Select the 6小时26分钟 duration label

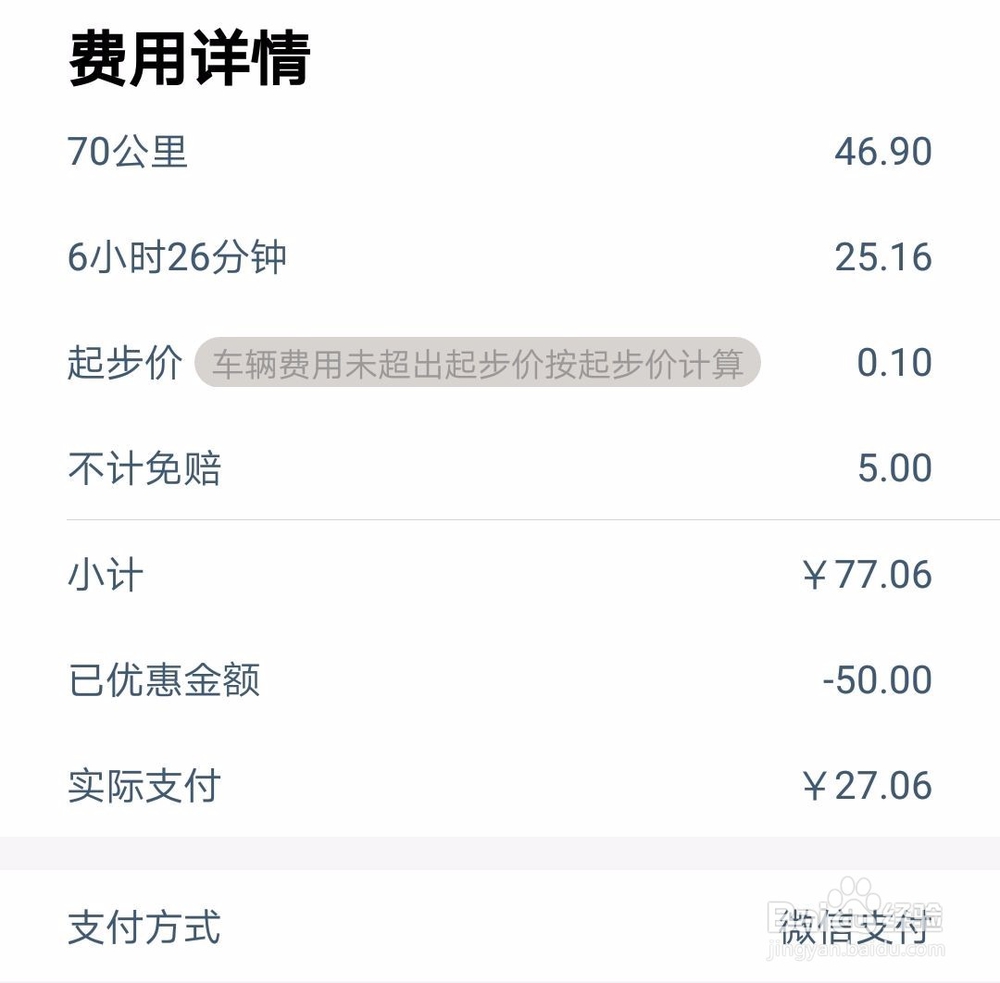(x=177, y=257)
